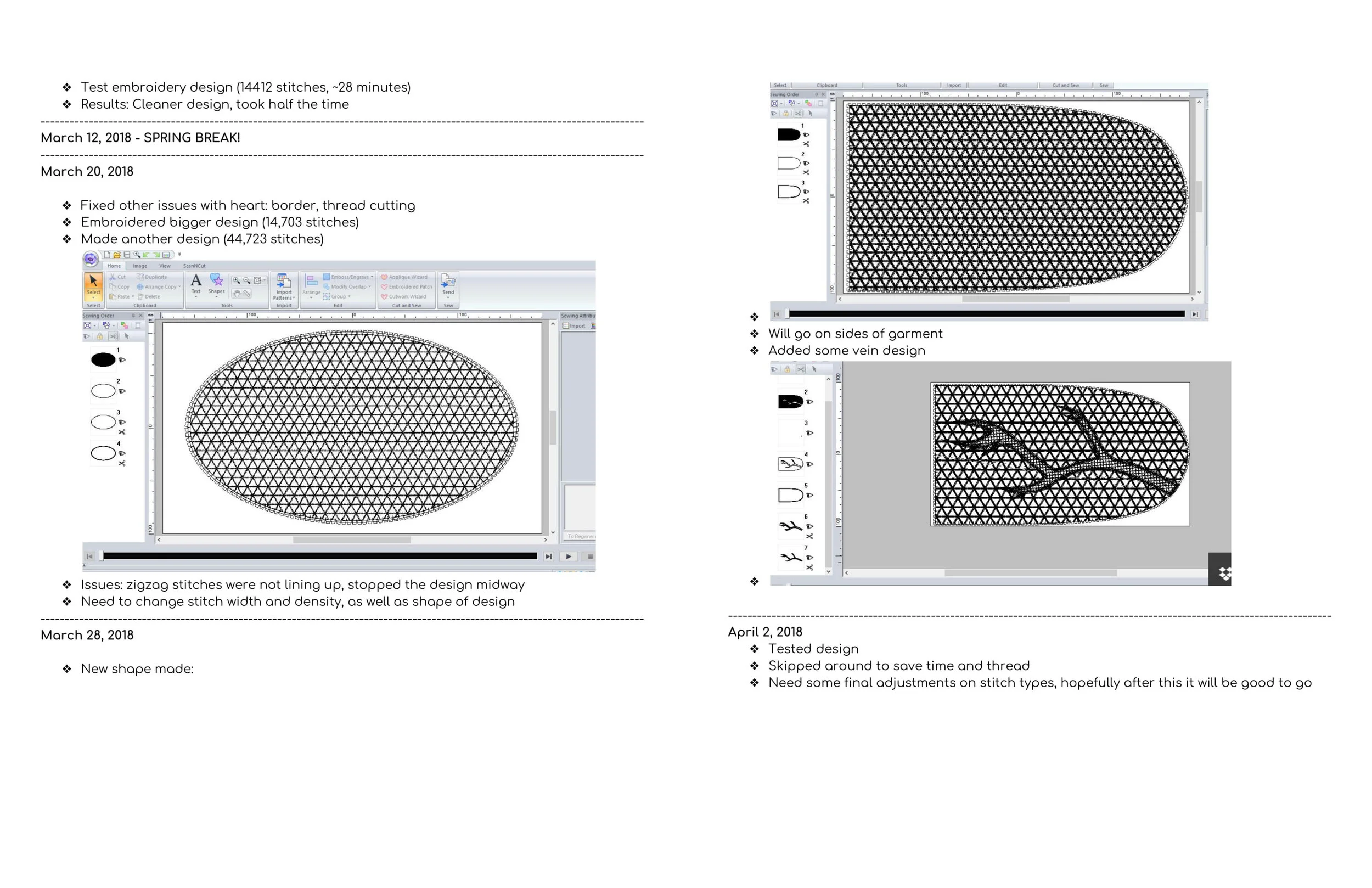Click the New file icon in quick access toolbar

(106, 254)
